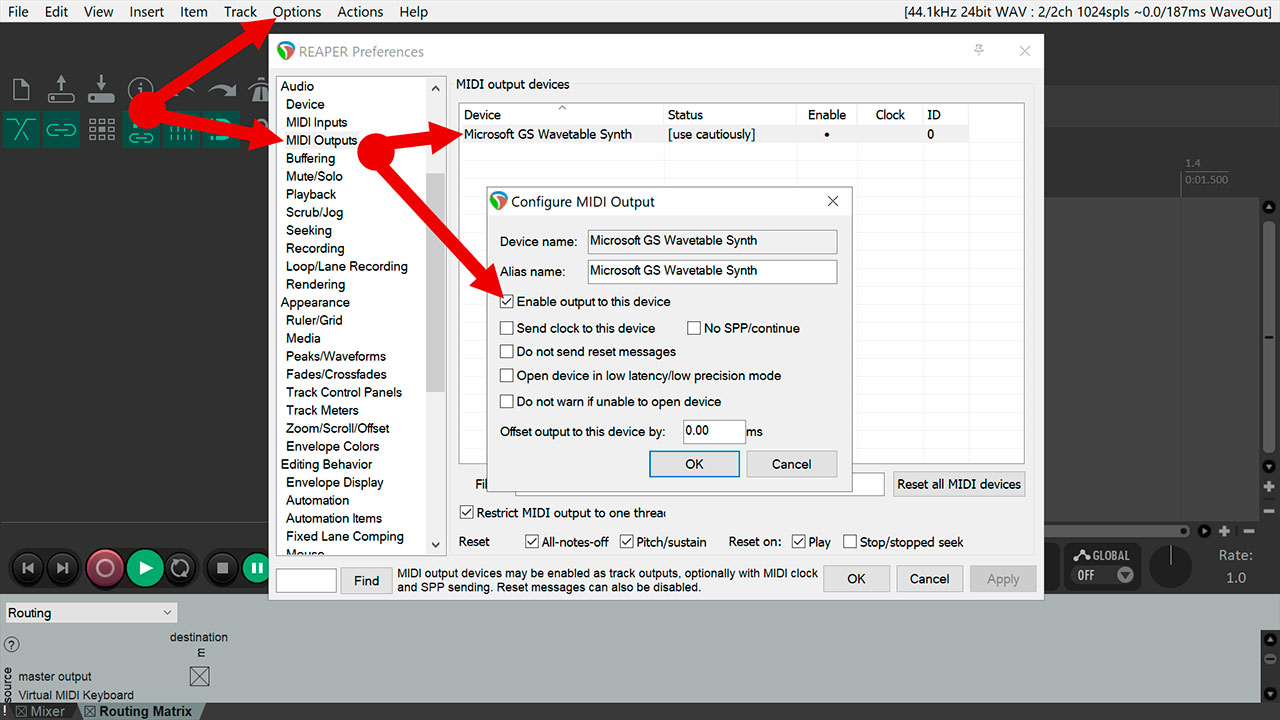Viewport: 1280px width, 720px height.
Task: Click OK in REAPER Preferences window
Action: tap(856, 579)
